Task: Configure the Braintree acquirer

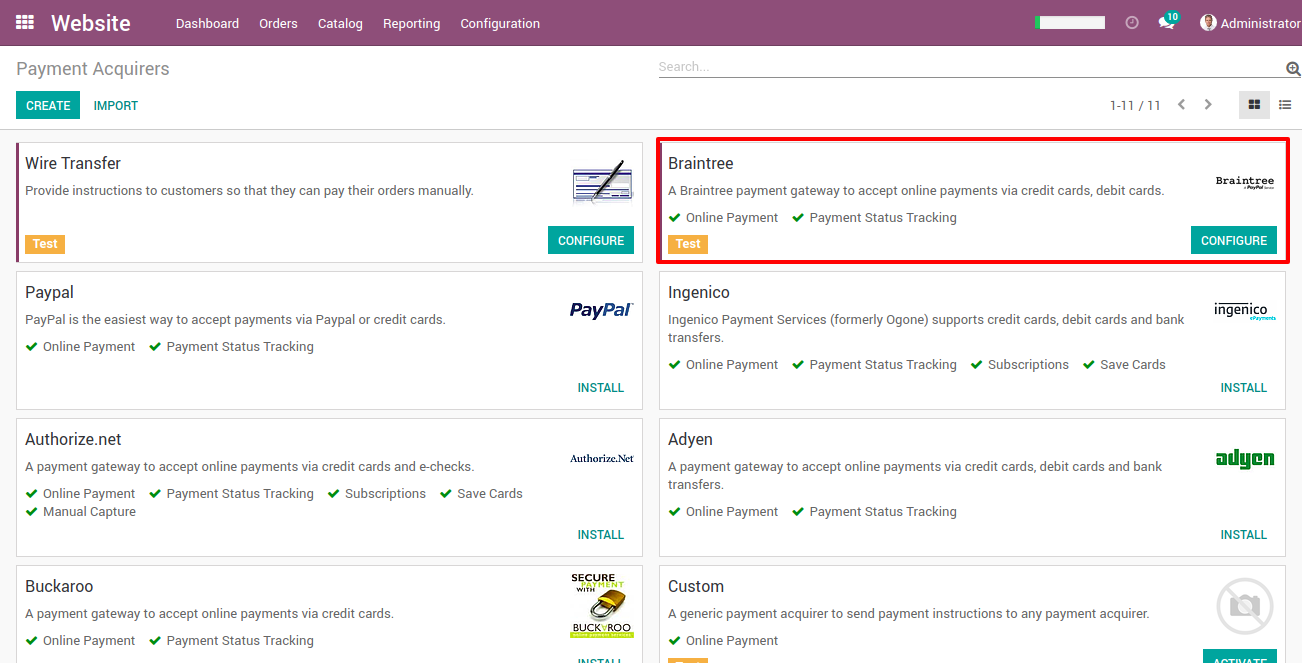Action: [1234, 240]
